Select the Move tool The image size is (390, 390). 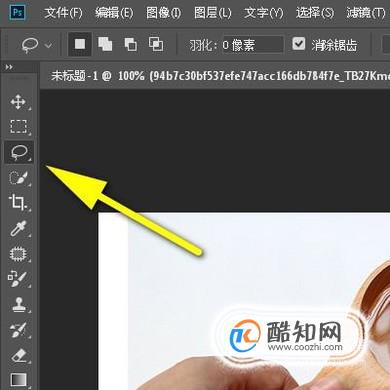18,102
